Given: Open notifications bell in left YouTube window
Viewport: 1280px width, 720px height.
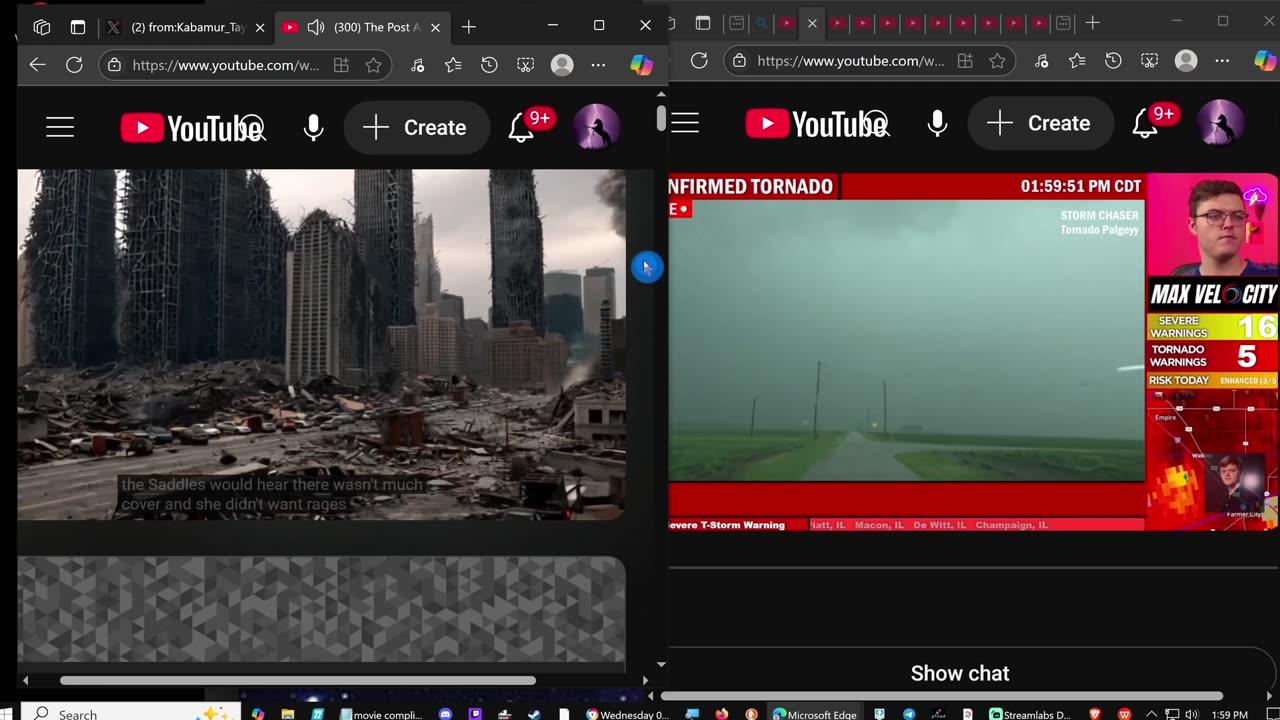Looking at the screenshot, I should pyautogui.click(x=522, y=128).
